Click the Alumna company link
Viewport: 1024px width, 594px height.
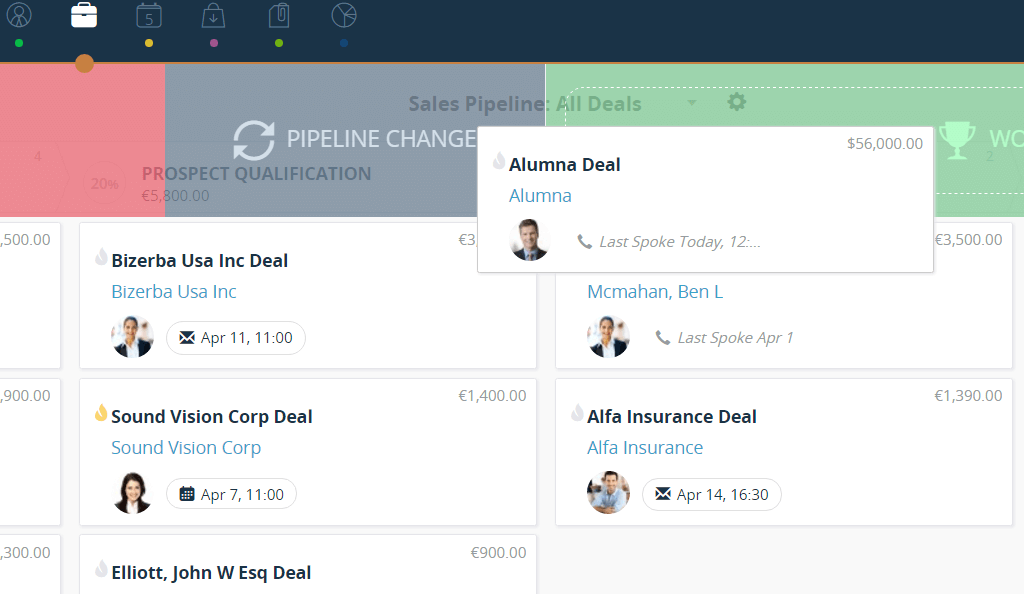[540, 196]
